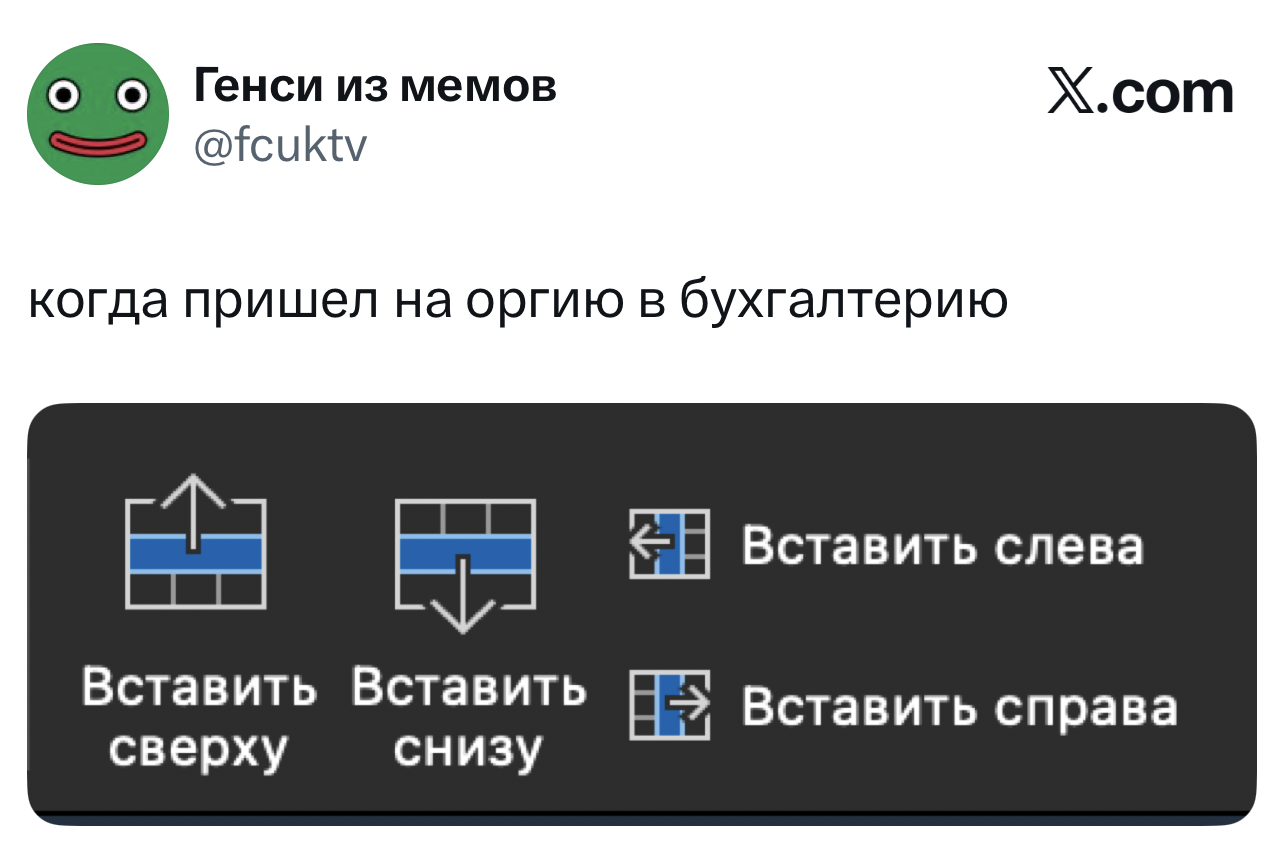Click the frog avatar's left eye
The height and width of the screenshot is (857, 1284).
(64, 98)
